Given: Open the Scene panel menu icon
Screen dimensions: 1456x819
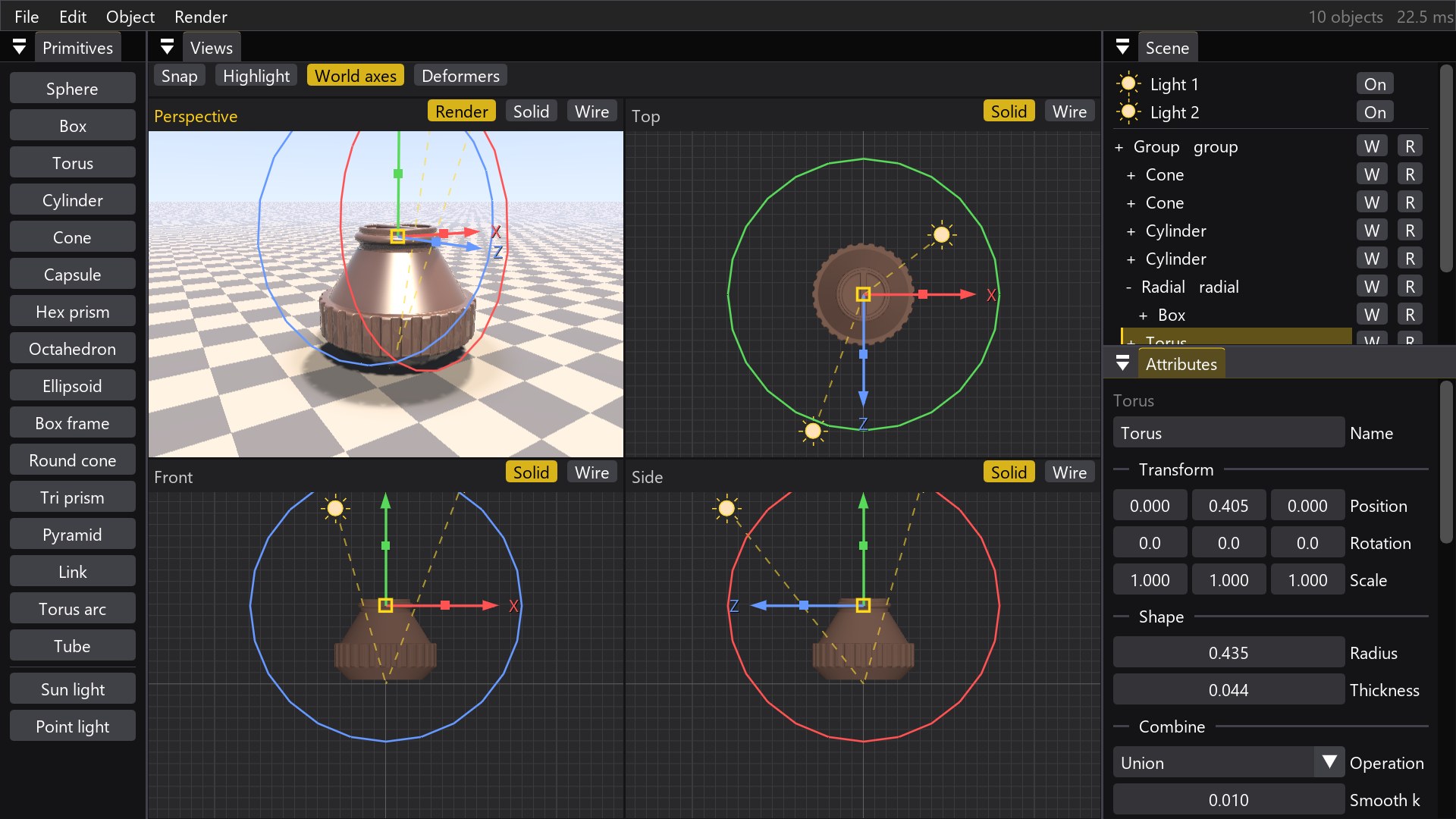Looking at the screenshot, I should (x=1123, y=48).
